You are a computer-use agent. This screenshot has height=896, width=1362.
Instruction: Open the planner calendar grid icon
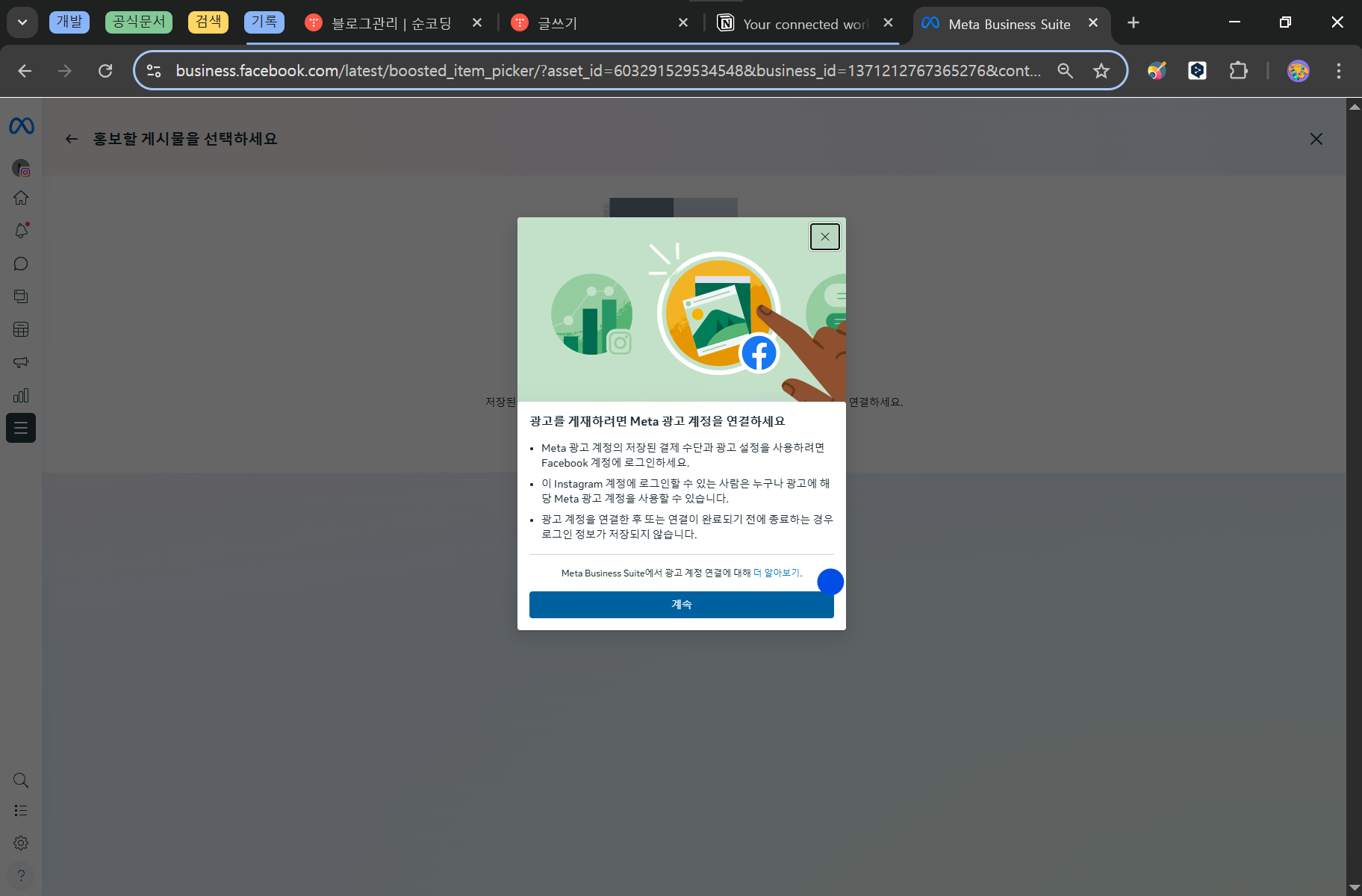21,329
